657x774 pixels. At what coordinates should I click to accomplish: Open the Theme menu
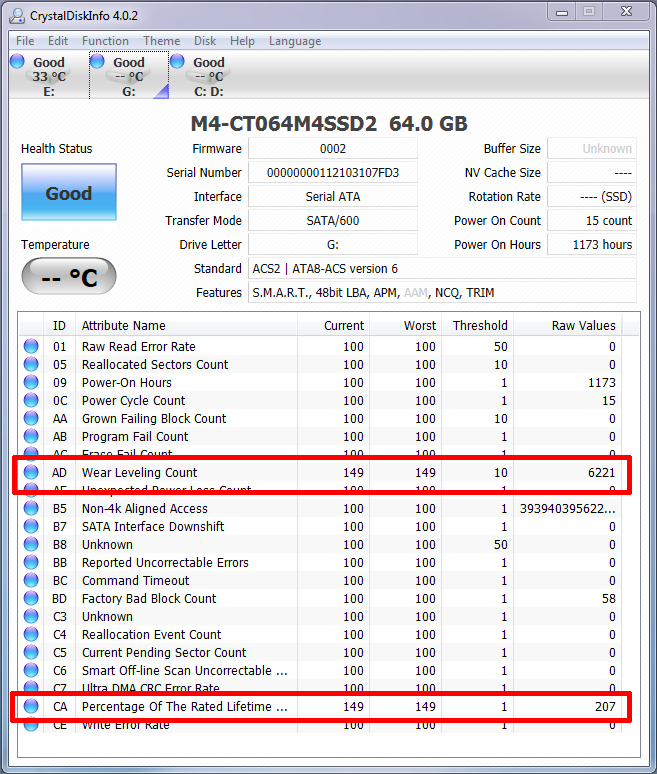pos(161,41)
